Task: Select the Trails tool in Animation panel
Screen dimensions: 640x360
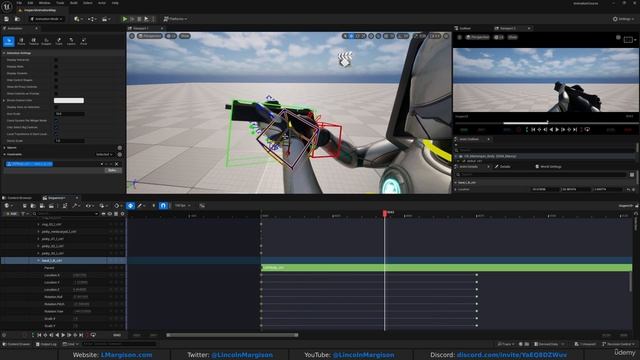Action: coord(59,41)
